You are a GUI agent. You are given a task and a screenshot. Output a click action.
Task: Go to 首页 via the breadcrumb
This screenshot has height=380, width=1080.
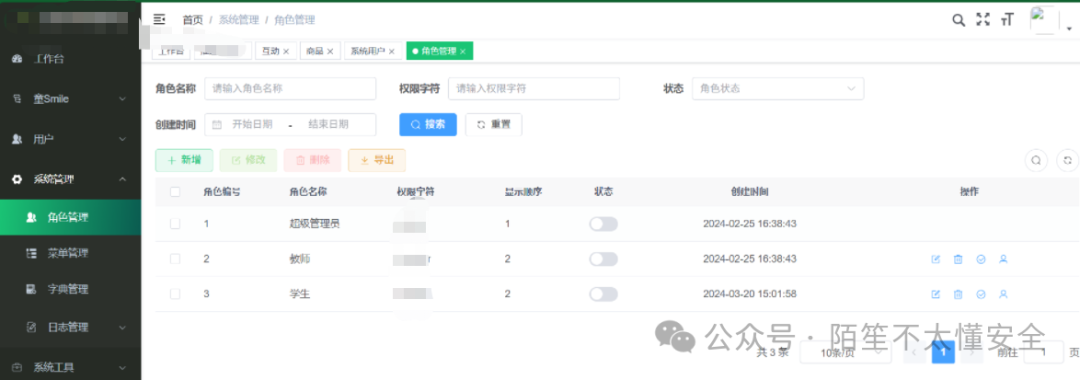coord(193,20)
